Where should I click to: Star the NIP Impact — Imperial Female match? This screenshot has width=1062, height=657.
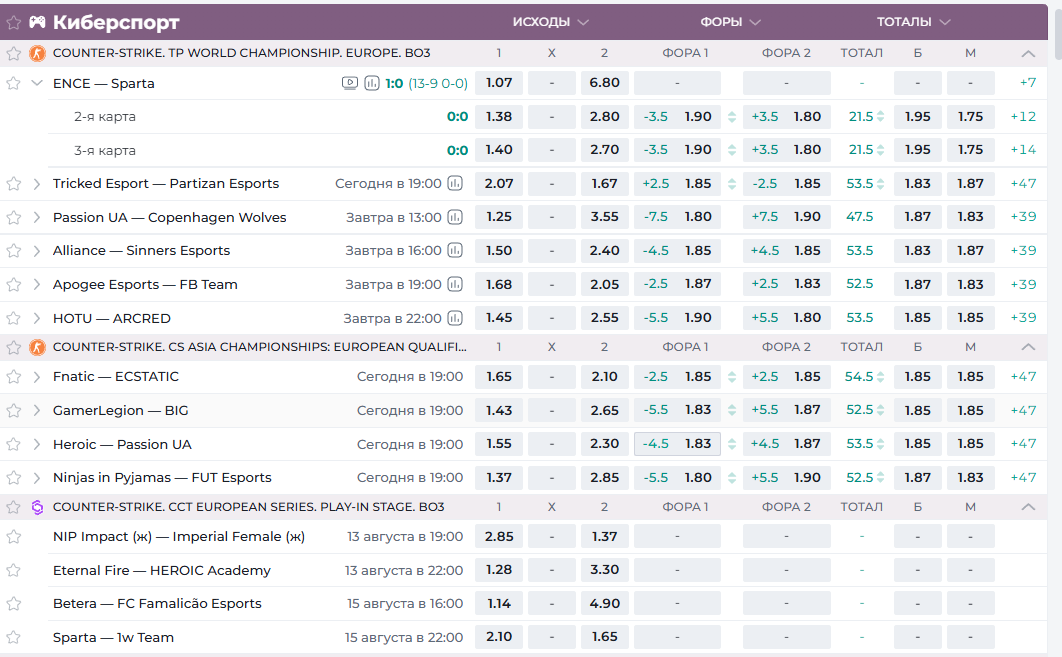(14, 536)
